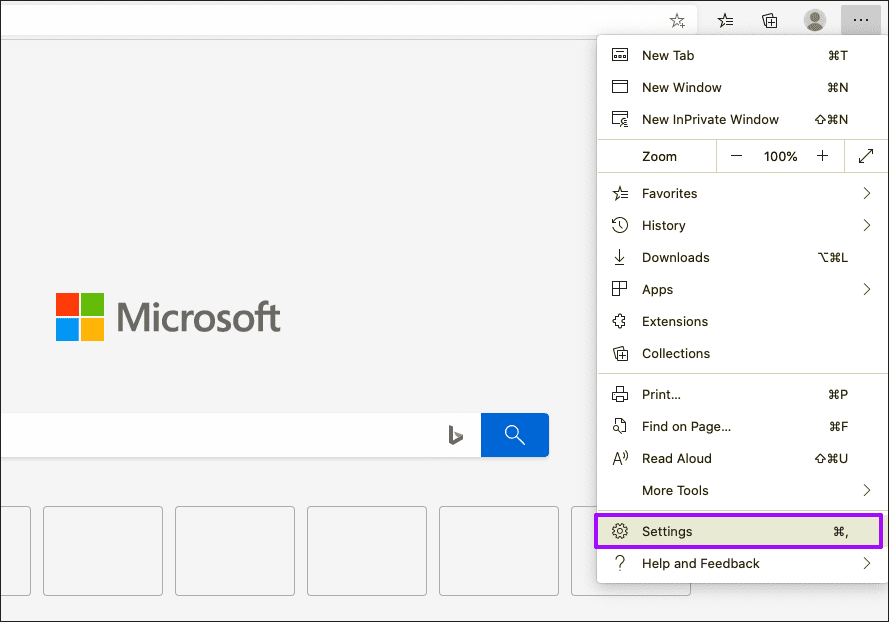This screenshot has height=622, width=889.
Task: Click the Zoom label in menu
Action: (659, 156)
